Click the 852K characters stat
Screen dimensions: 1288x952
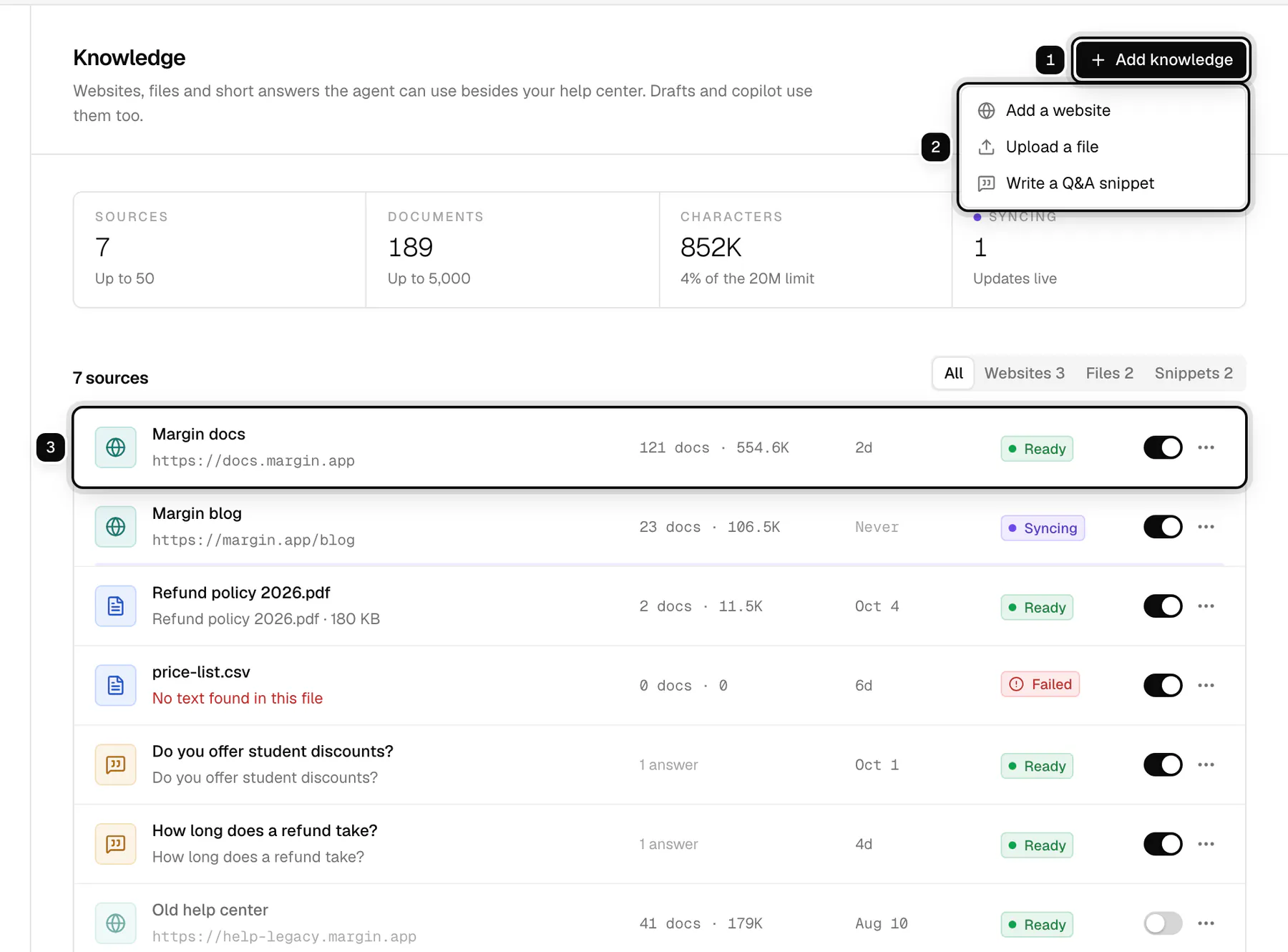(x=711, y=248)
